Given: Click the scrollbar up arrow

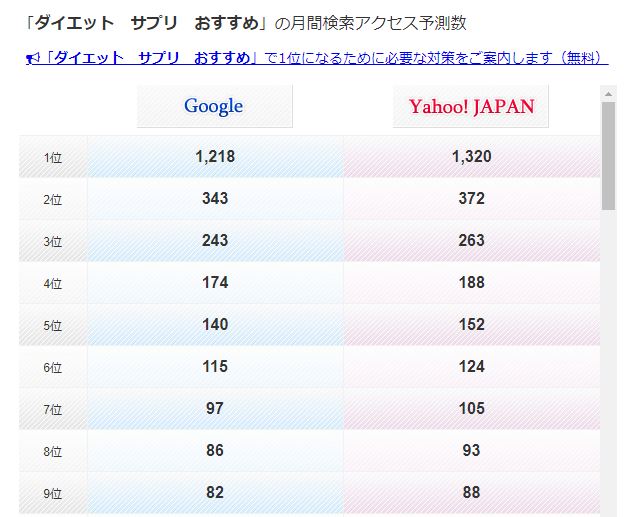Looking at the screenshot, I should point(608,94).
